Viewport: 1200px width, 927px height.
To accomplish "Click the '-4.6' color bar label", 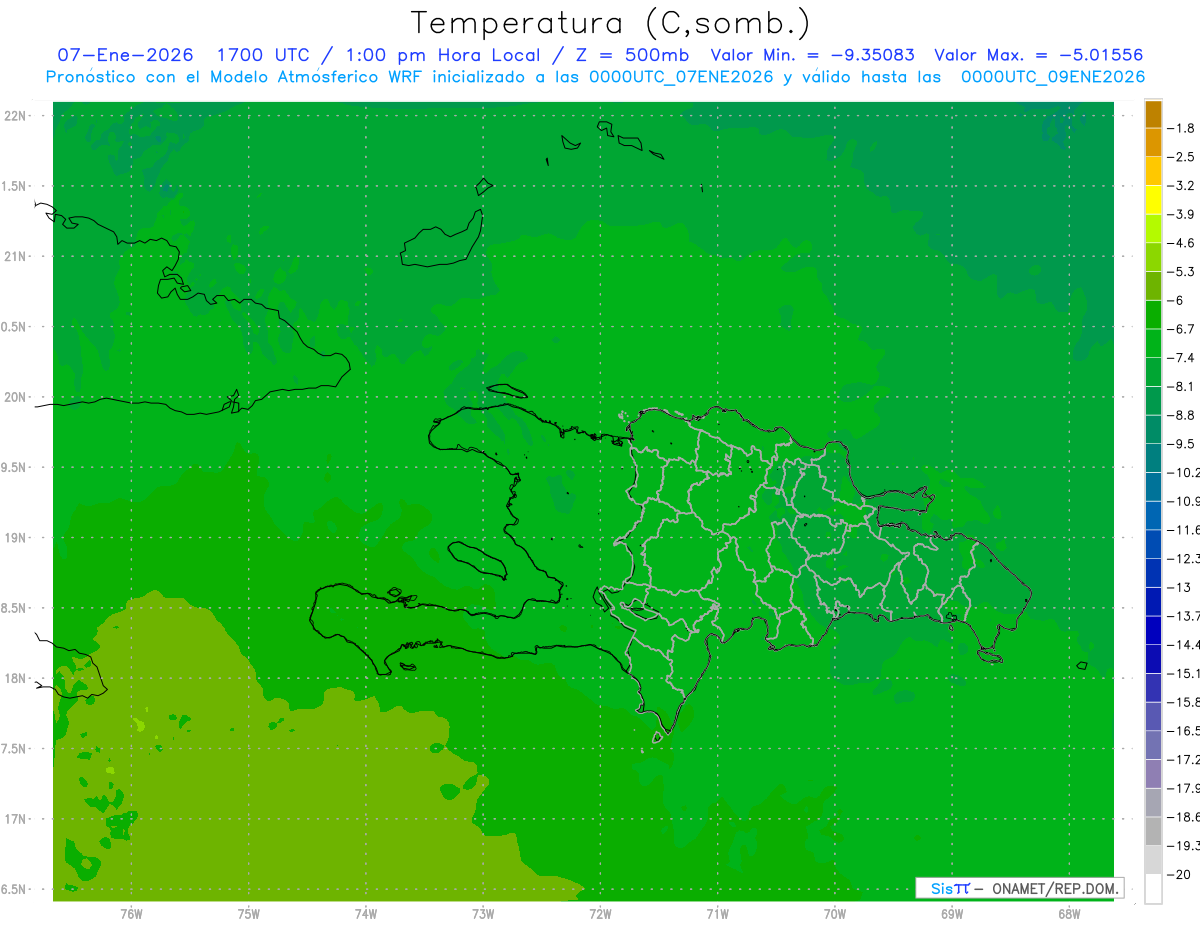I will pyautogui.click(x=1181, y=243).
